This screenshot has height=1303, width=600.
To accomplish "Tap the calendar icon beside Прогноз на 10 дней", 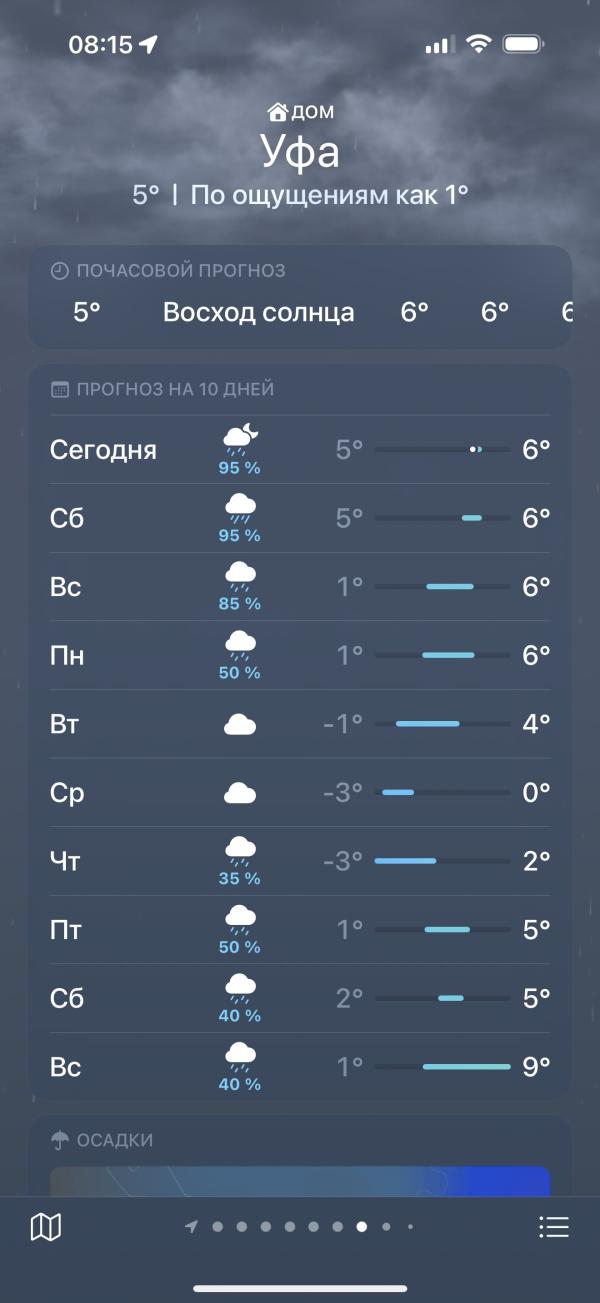I will tap(60, 390).
